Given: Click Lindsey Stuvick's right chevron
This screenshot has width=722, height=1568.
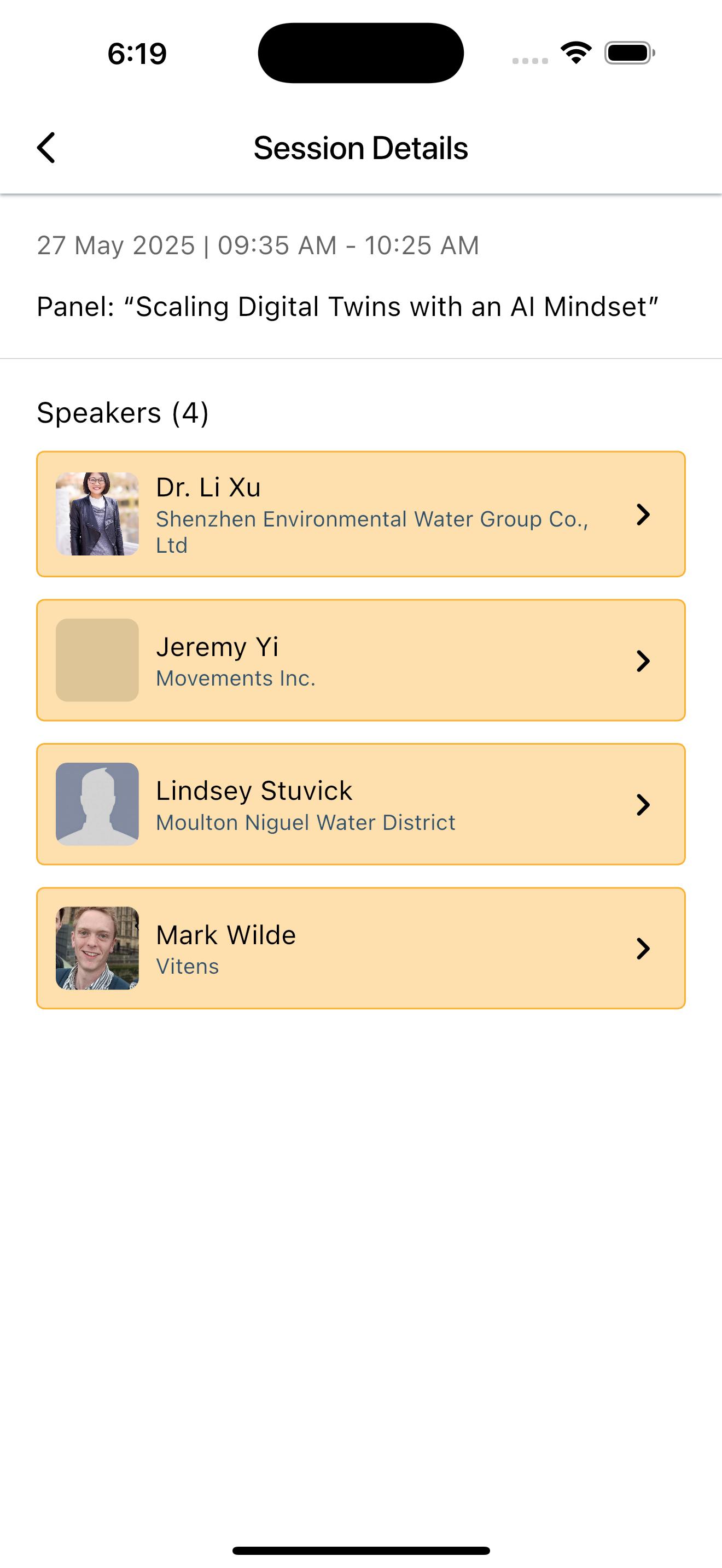Looking at the screenshot, I should click(643, 804).
